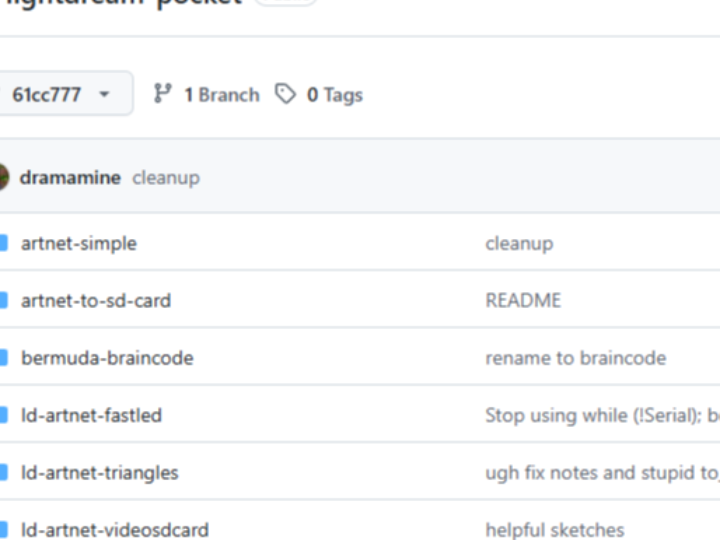720x540 pixels.
Task: Click the branch icon beside 1 Branch
Action: (x=163, y=94)
